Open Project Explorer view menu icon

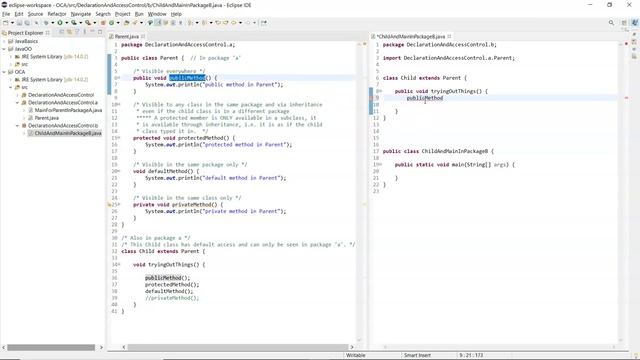pyautogui.click(x=84, y=32)
